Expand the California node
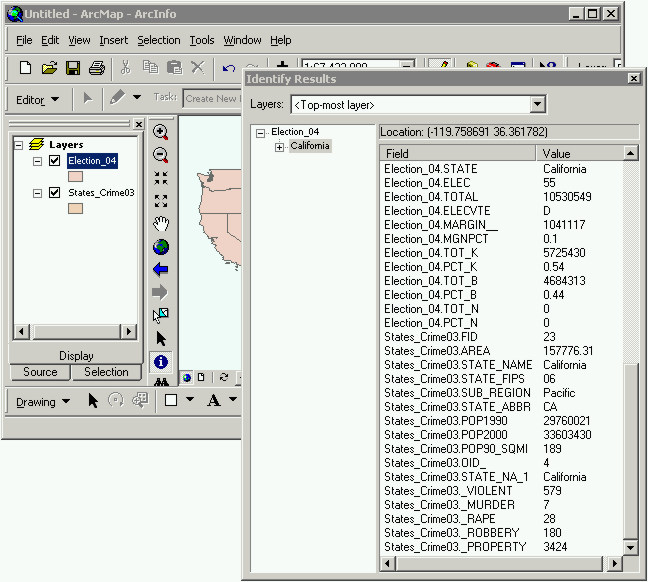 click(x=279, y=147)
